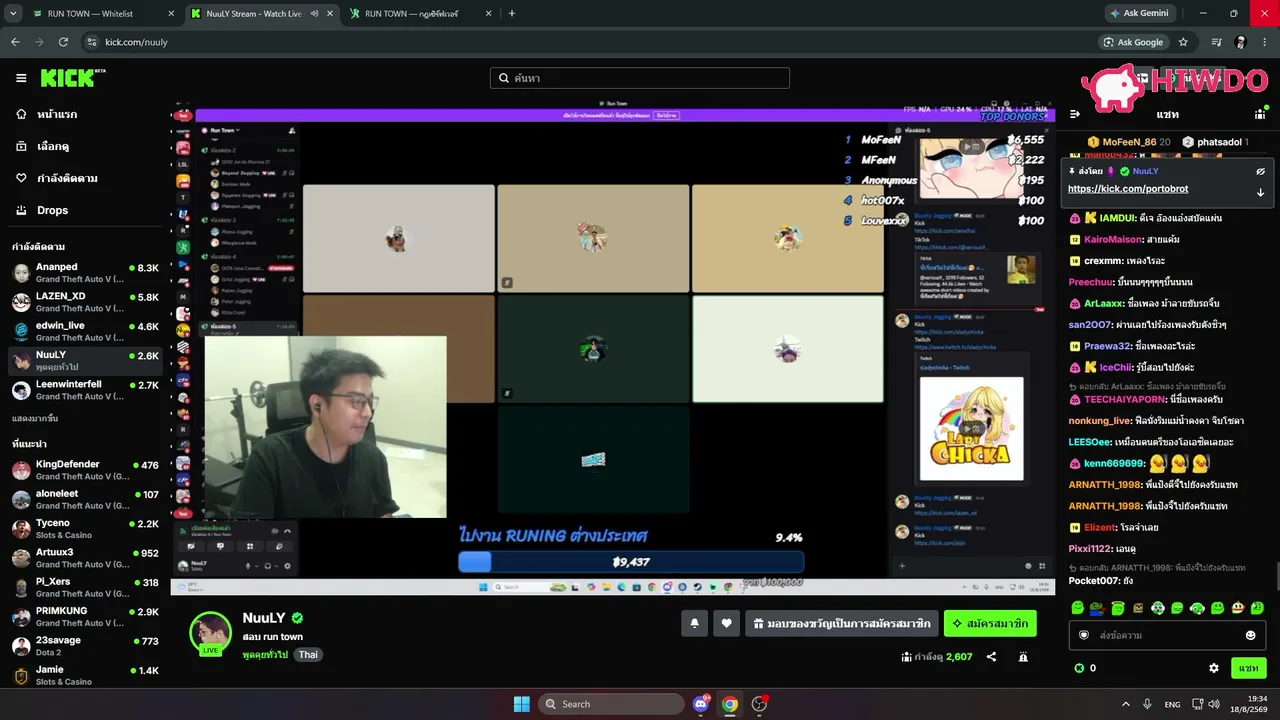Screen dimensions: 1280x720
Task: Click the Ask Google button
Action: click(1134, 42)
